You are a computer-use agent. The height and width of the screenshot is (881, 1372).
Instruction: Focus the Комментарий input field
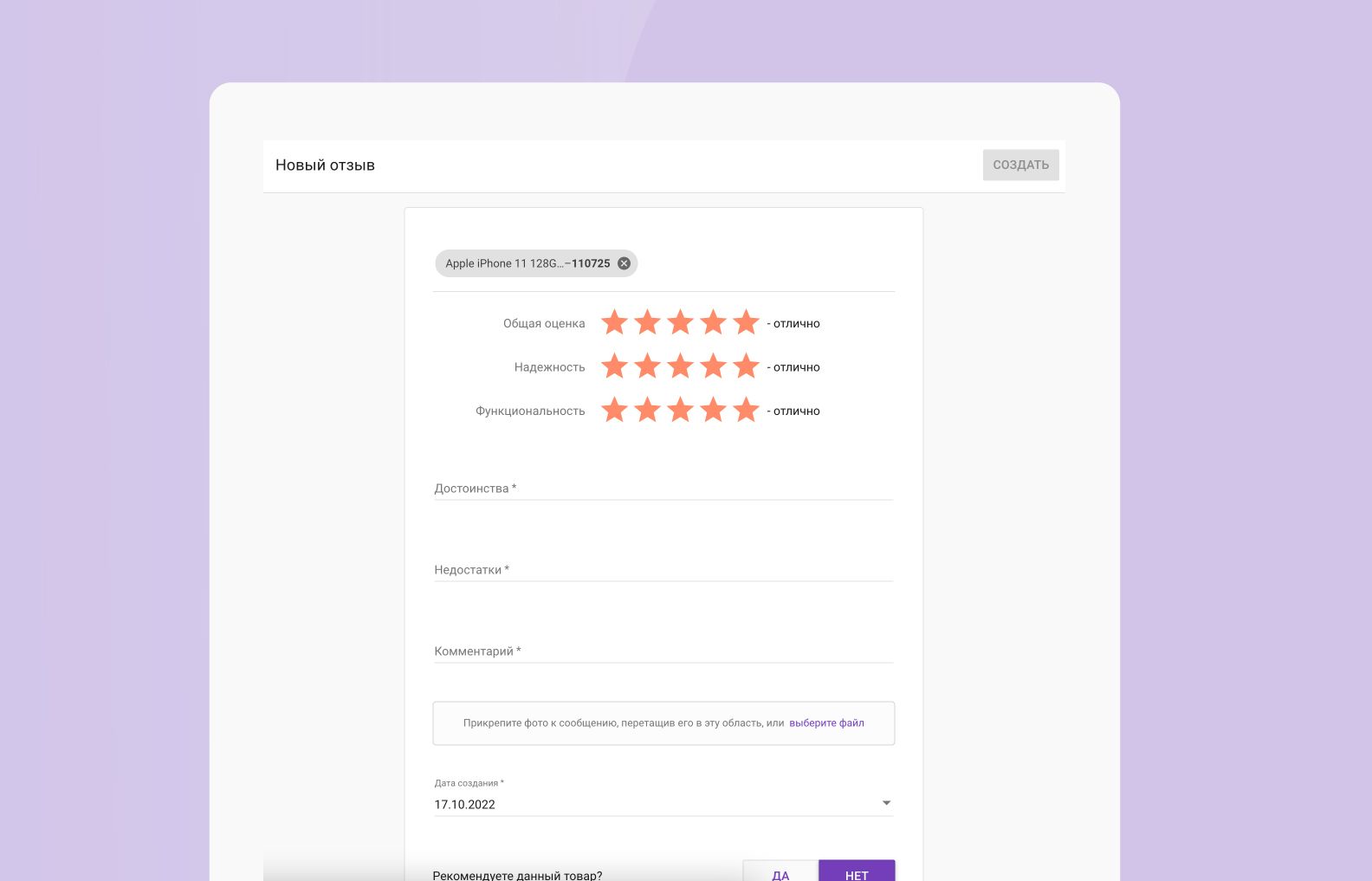click(x=663, y=651)
